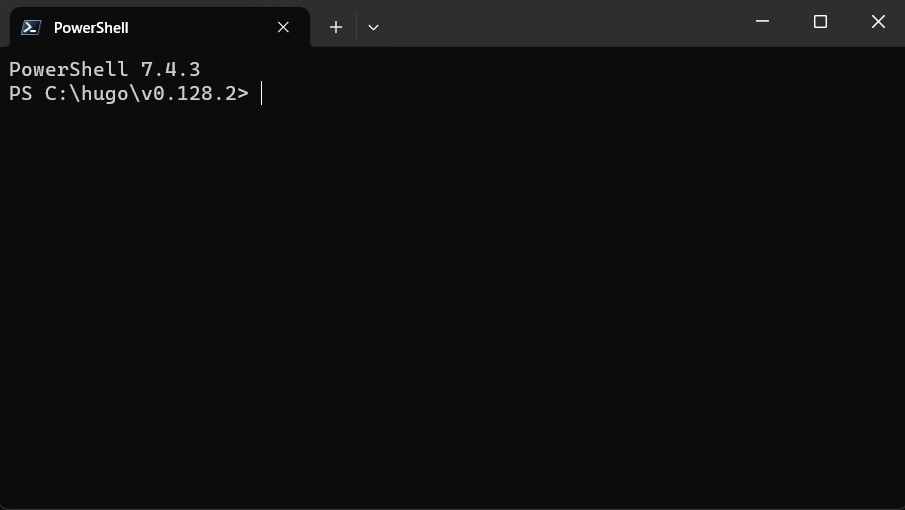Click the PS prefix of the prompt

[21, 93]
